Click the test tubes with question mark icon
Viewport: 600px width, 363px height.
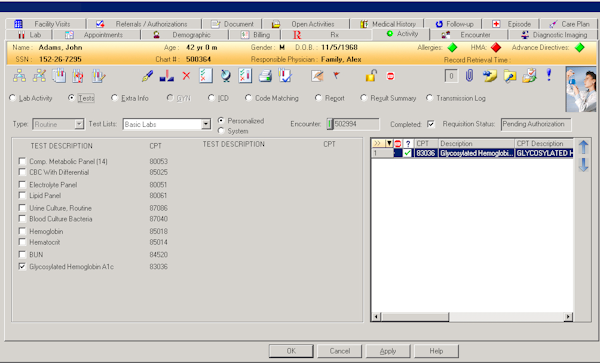click(x=78, y=76)
